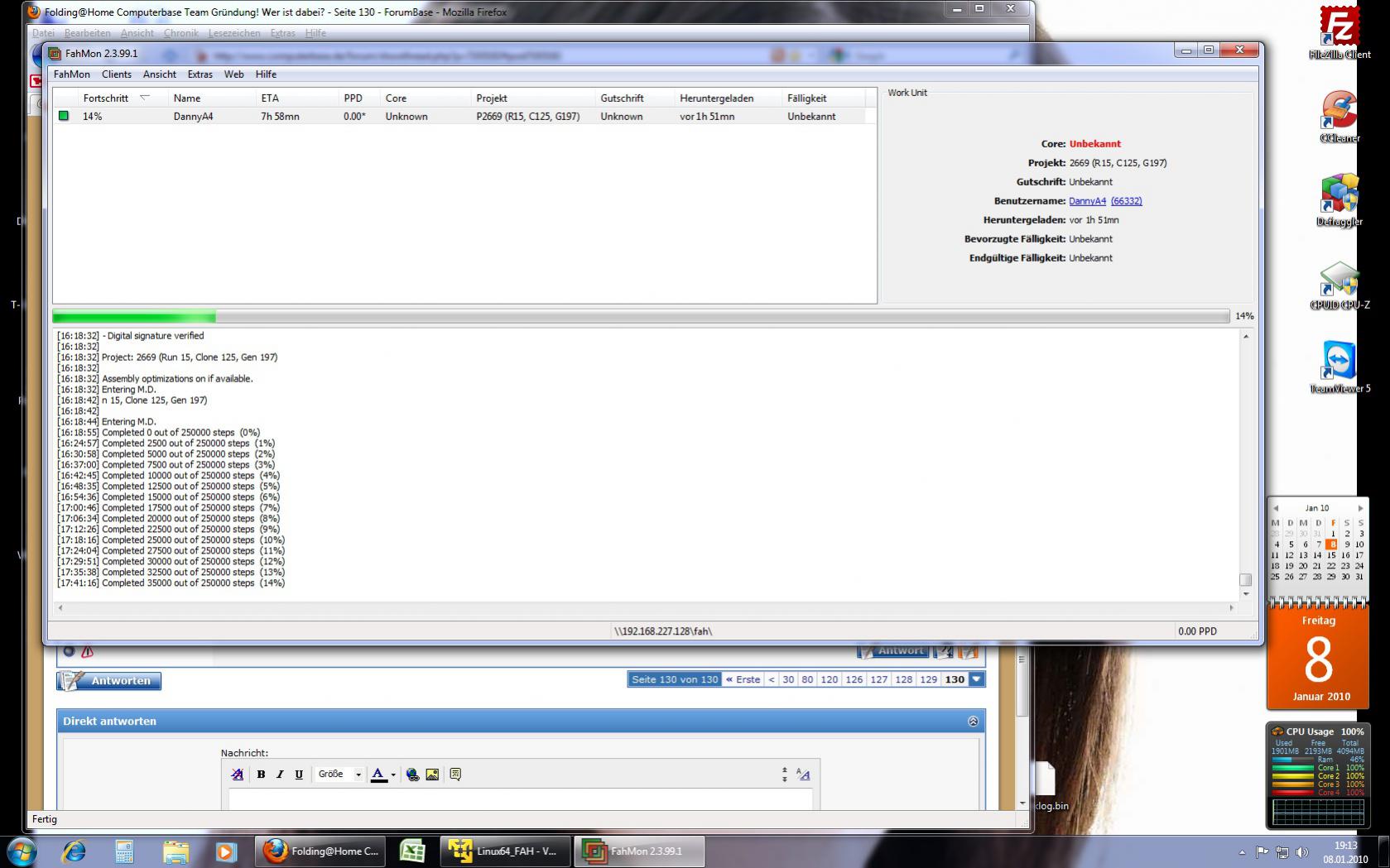The image size is (1390, 868).
Task: Click network tray icon
Action: [x=1282, y=851]
